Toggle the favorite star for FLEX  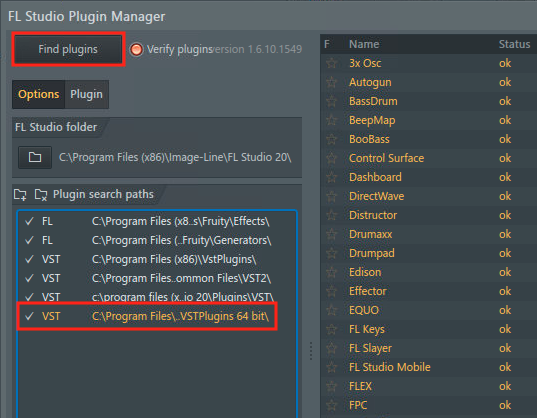[x=331, y=386]
